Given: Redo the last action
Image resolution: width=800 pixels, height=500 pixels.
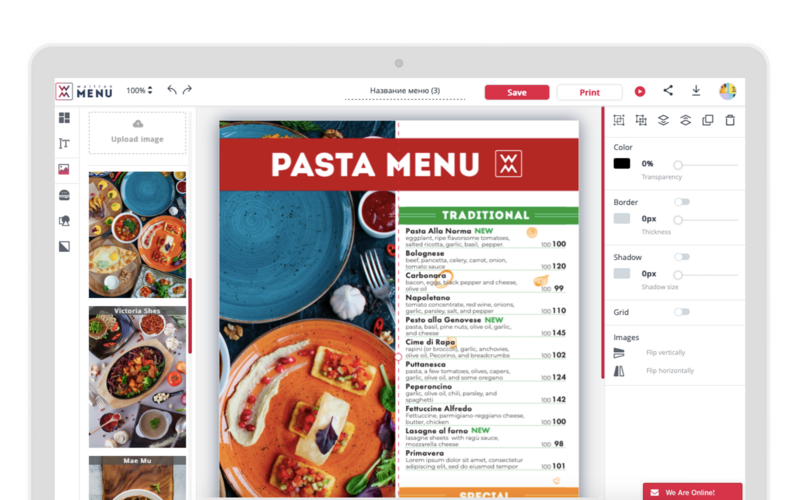Looking at the screenshot, I should (187, 90).
